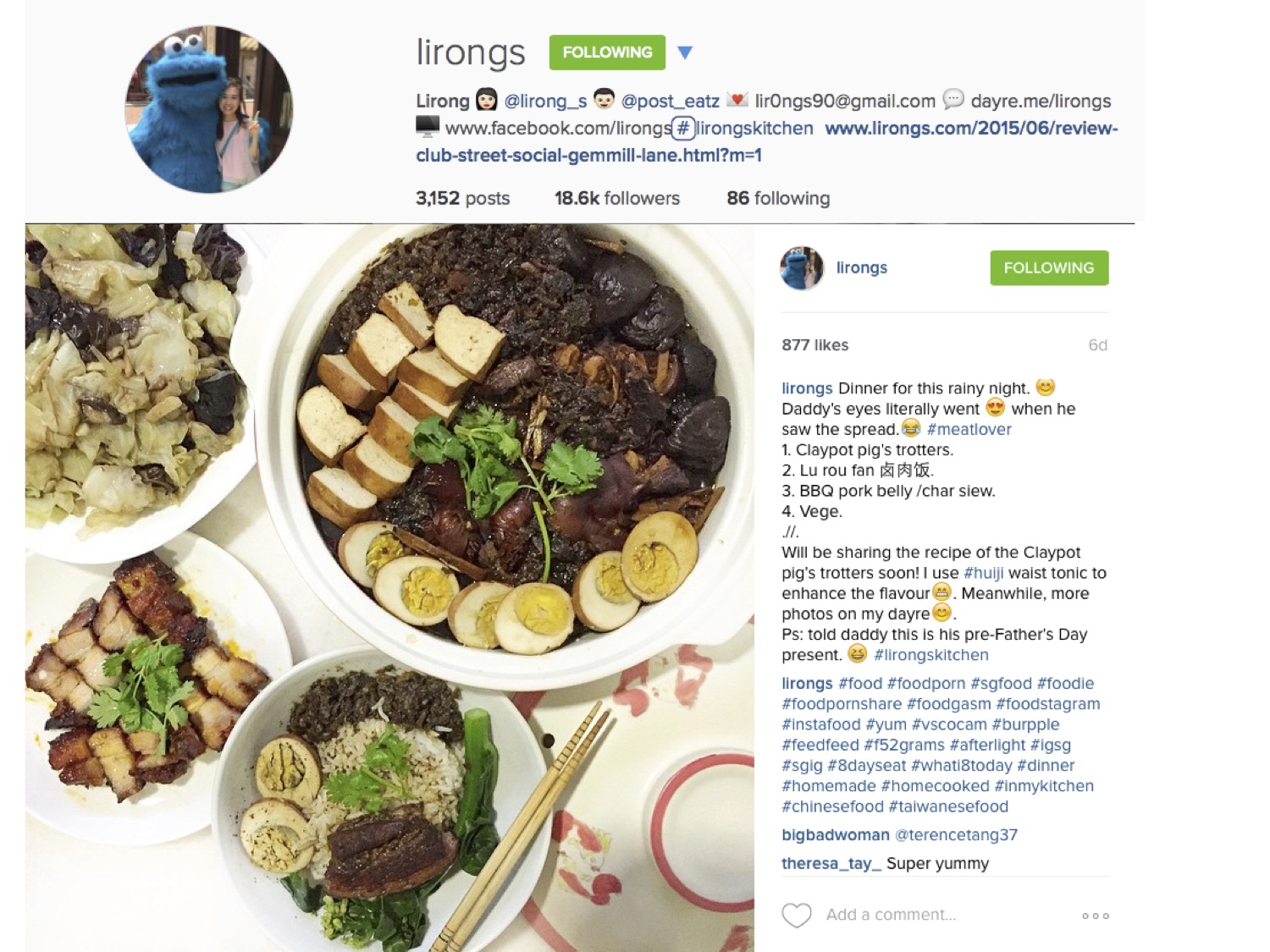The width and height of the screenshot is (1270, 952).
Task: Open commenter bigbadwoman's profile
Action: (835, 835)
